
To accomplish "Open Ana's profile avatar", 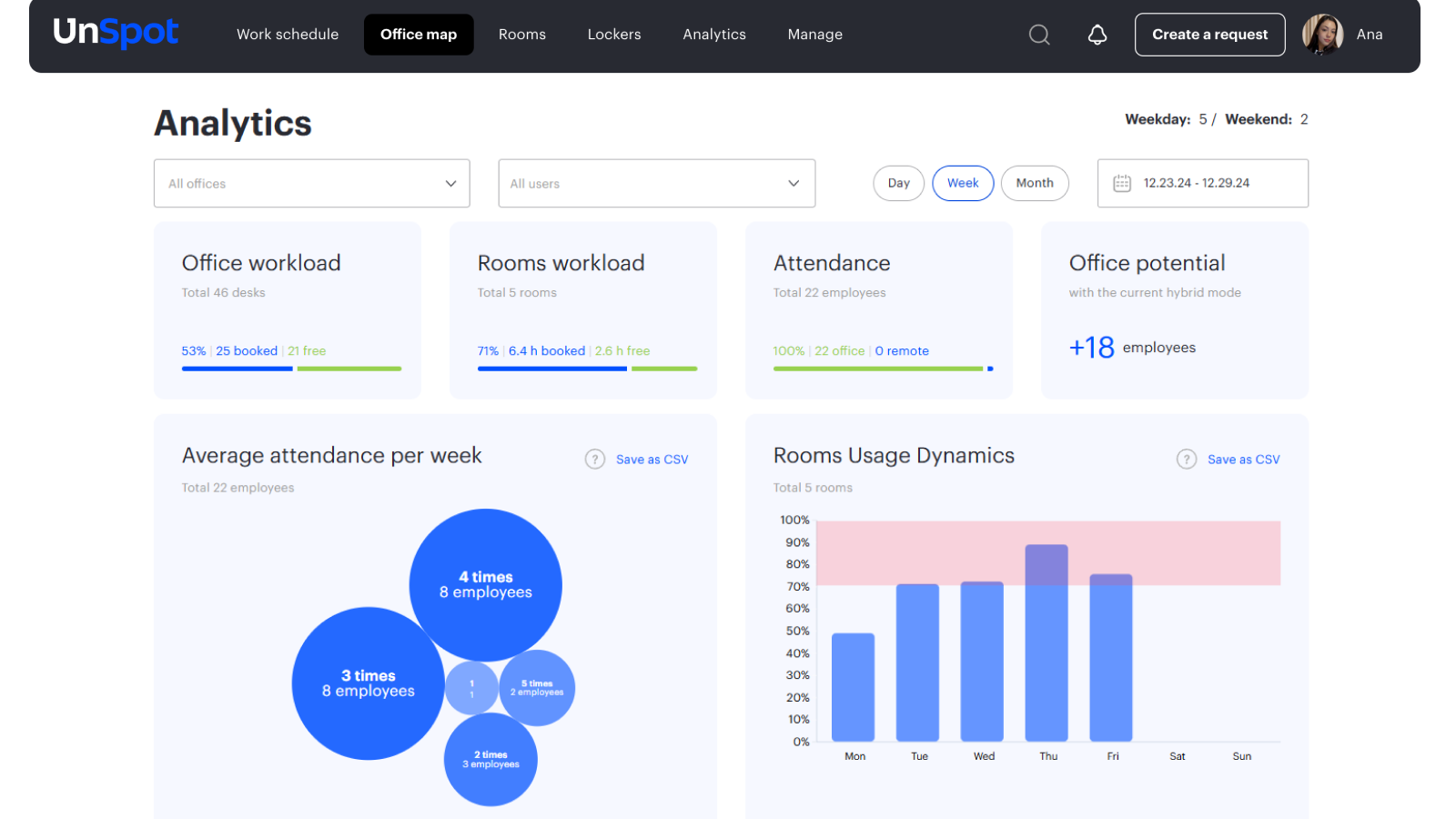I will (1323, 35).
